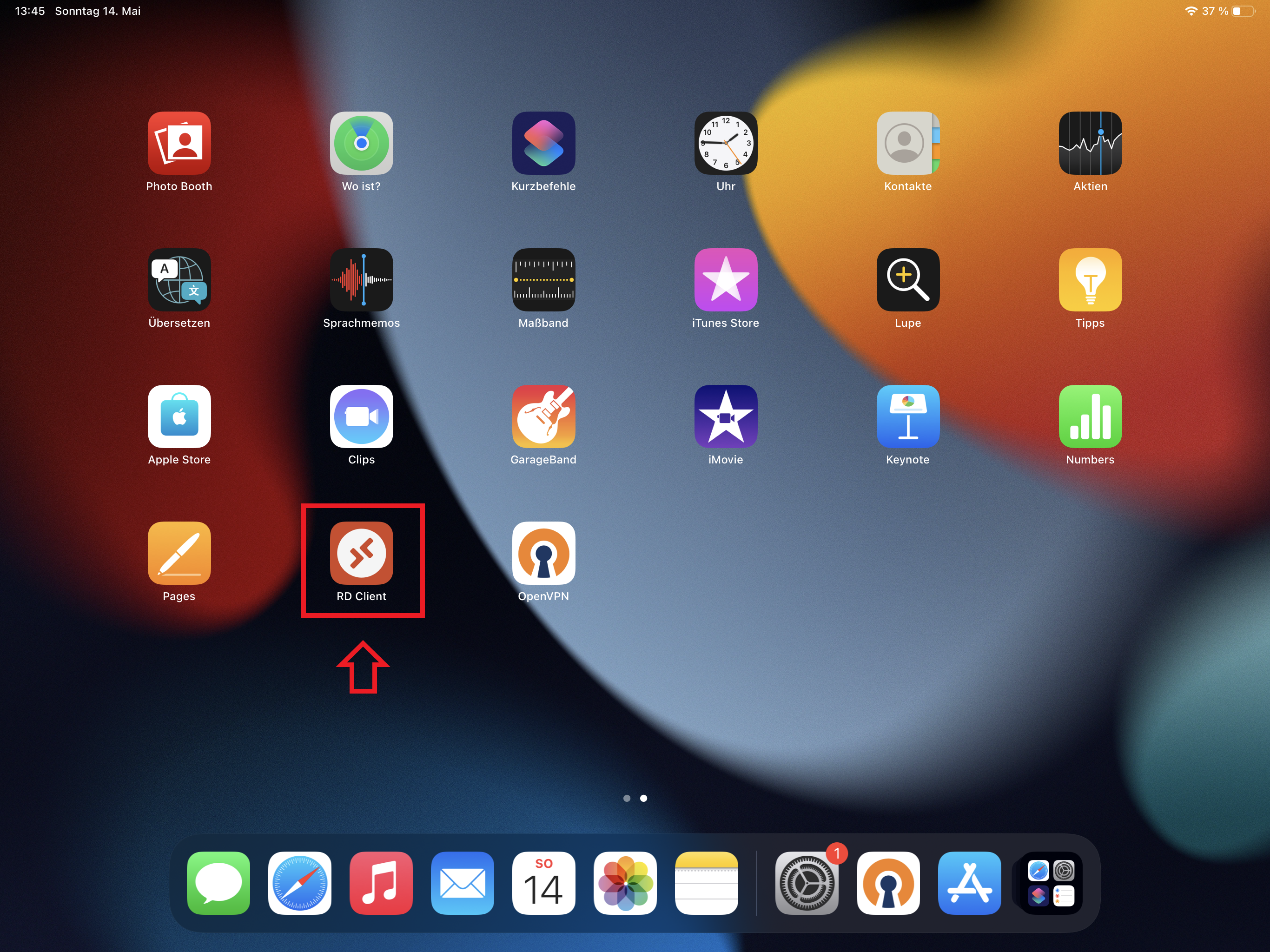
Task: Open OpenVPN on the home screen grid
Action: tap(544, 553)
